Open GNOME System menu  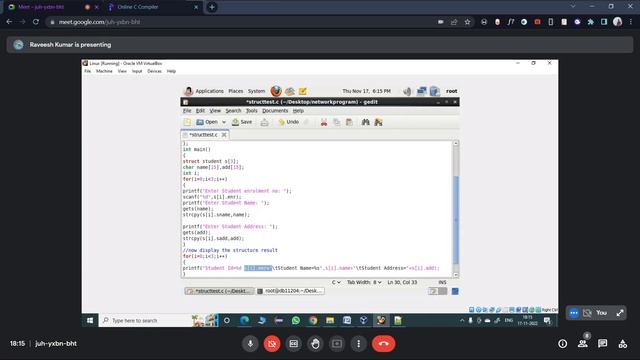pyautogui.click(x=256, y=91)
